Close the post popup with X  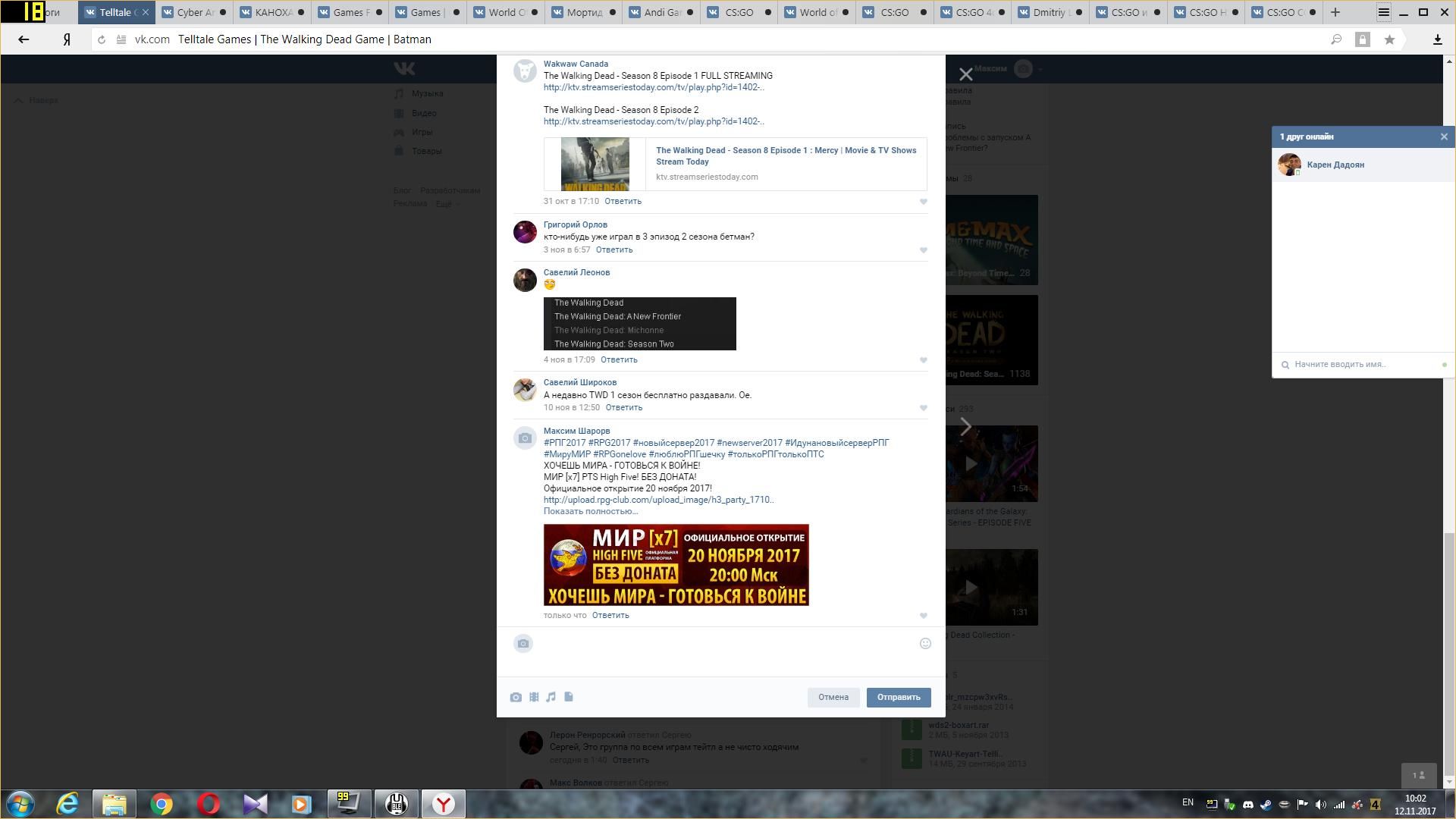[x=965, y=74]
